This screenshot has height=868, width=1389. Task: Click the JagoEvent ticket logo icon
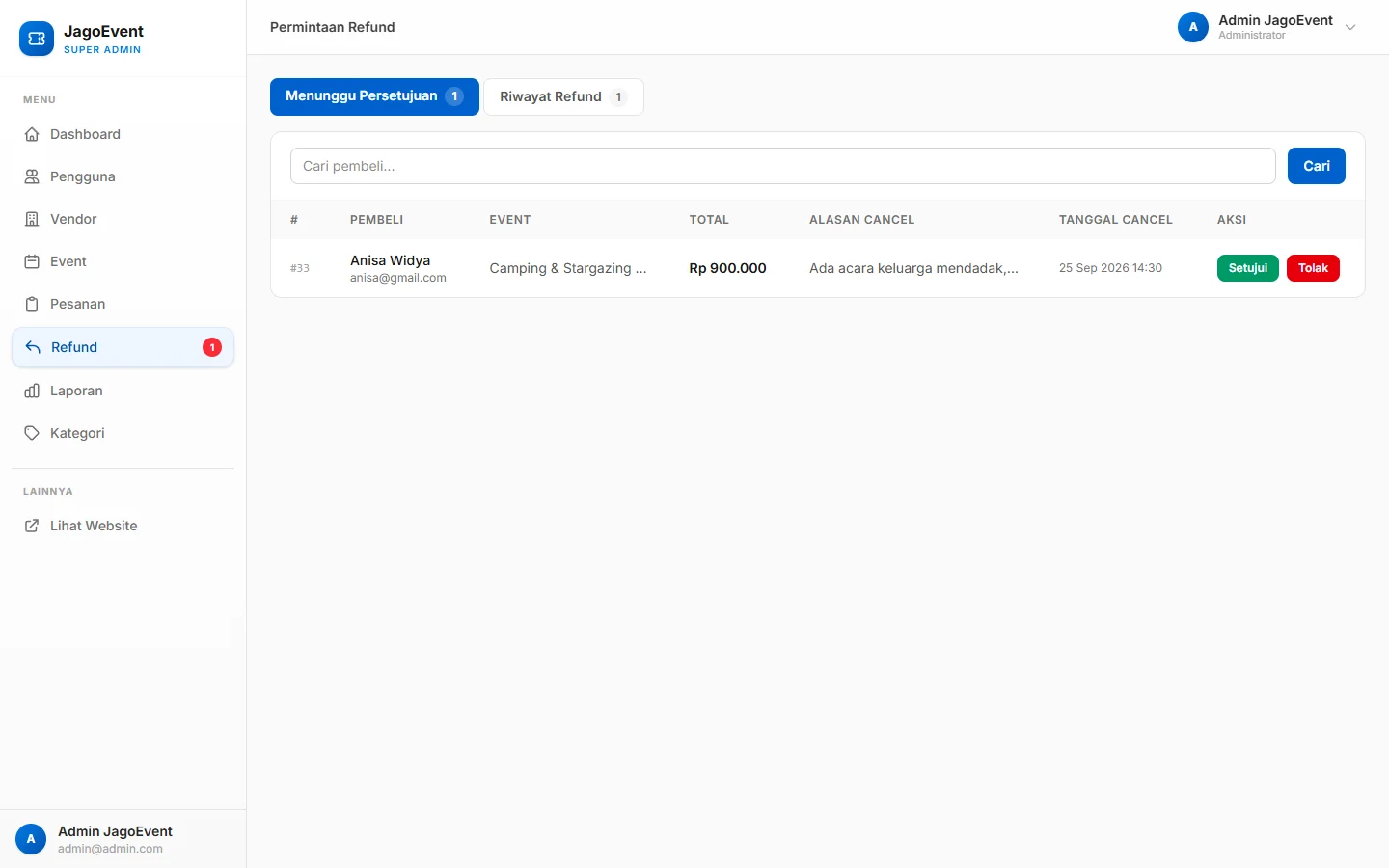(37, 39)
